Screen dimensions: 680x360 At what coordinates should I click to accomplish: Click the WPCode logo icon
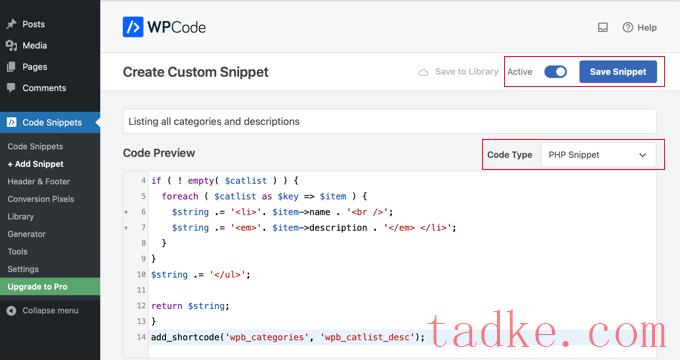[x=133, y=27]
